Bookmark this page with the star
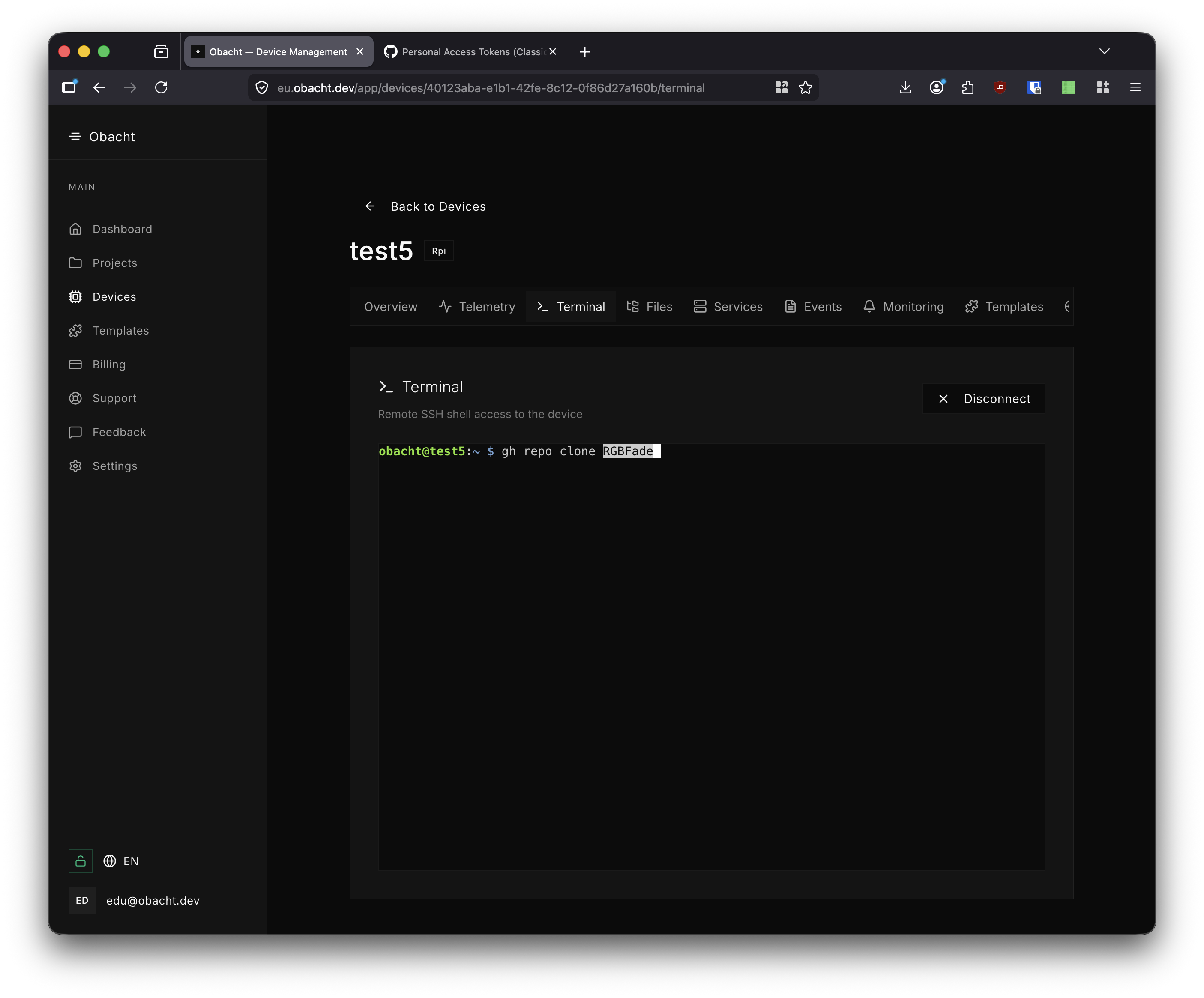The height and width of the screenshot is (998, 1204). coord(806,88)
